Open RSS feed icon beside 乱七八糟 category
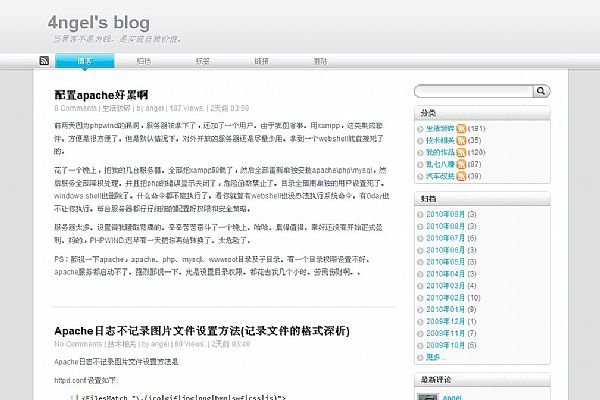This screenshot has height=400, width=600. [460, 164]
